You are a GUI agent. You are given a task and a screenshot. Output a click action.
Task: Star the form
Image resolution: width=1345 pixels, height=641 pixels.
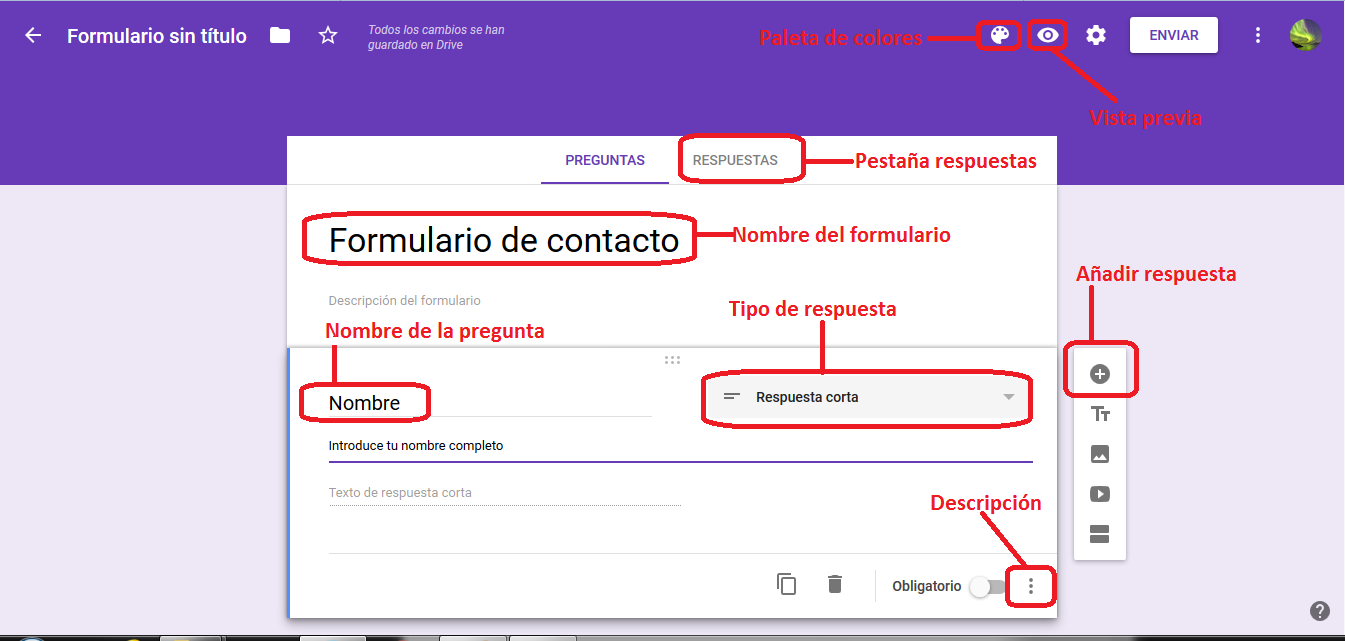pyautogui.click(x=328, y=36)
